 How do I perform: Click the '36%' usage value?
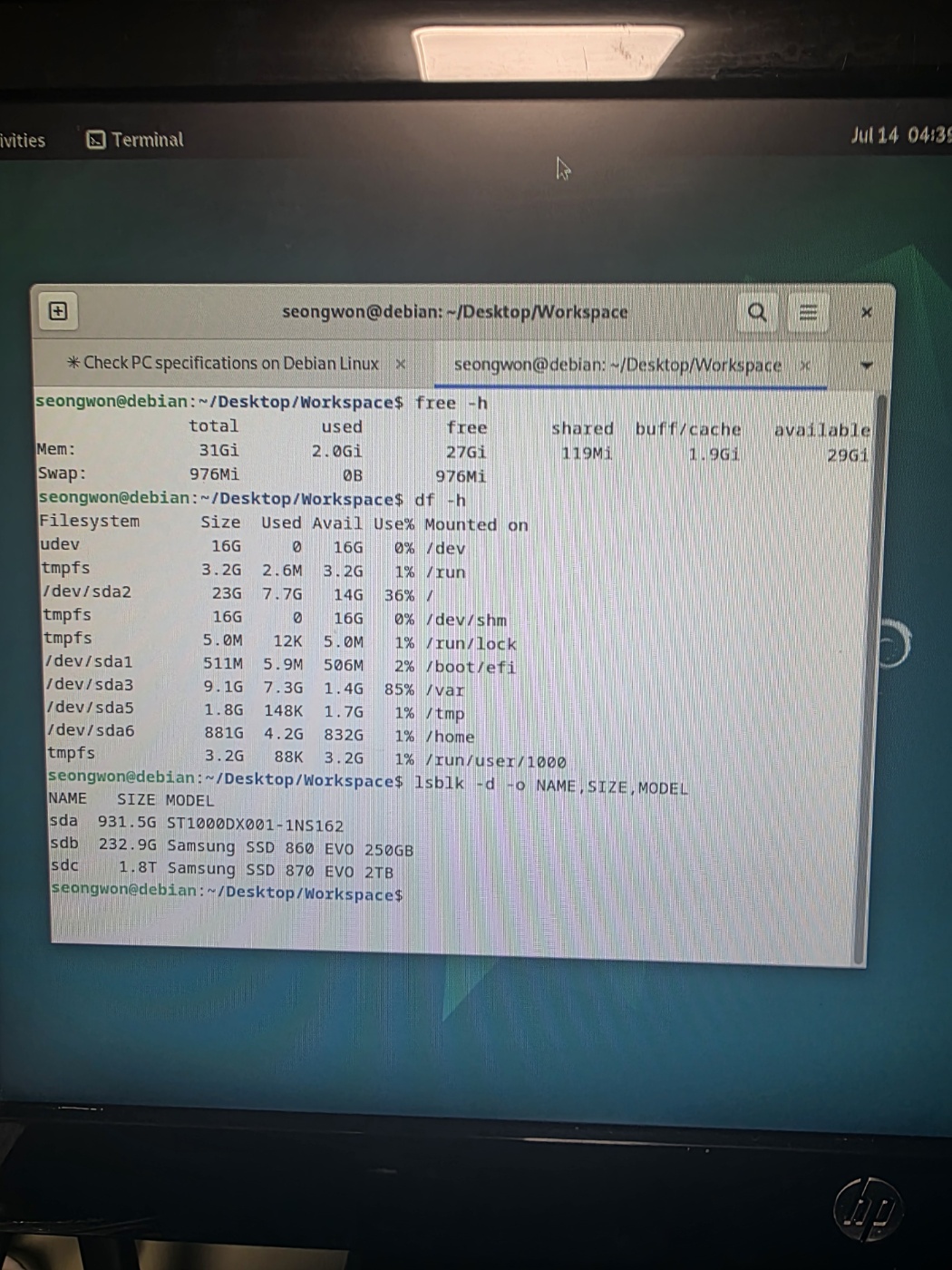pos(399,595)
